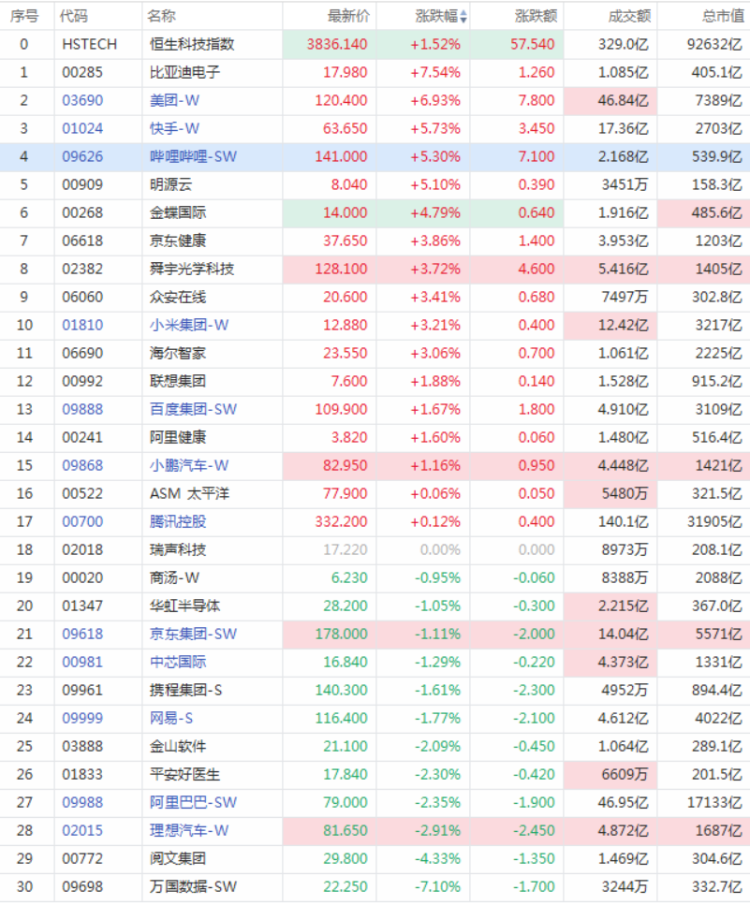Open the 腾讯控股 stock link
The height and width of the screenshot is (905, 750).
(178, 522)
